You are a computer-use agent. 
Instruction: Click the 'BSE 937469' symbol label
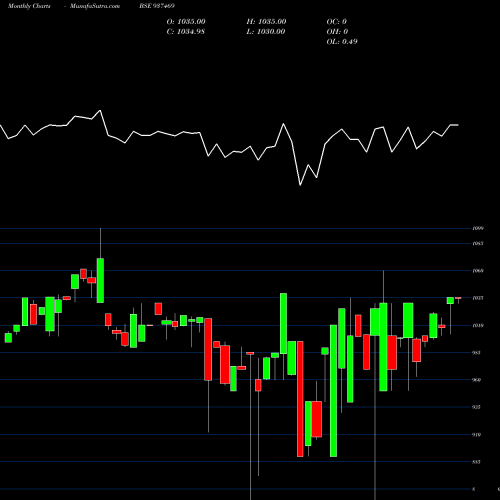157,6
